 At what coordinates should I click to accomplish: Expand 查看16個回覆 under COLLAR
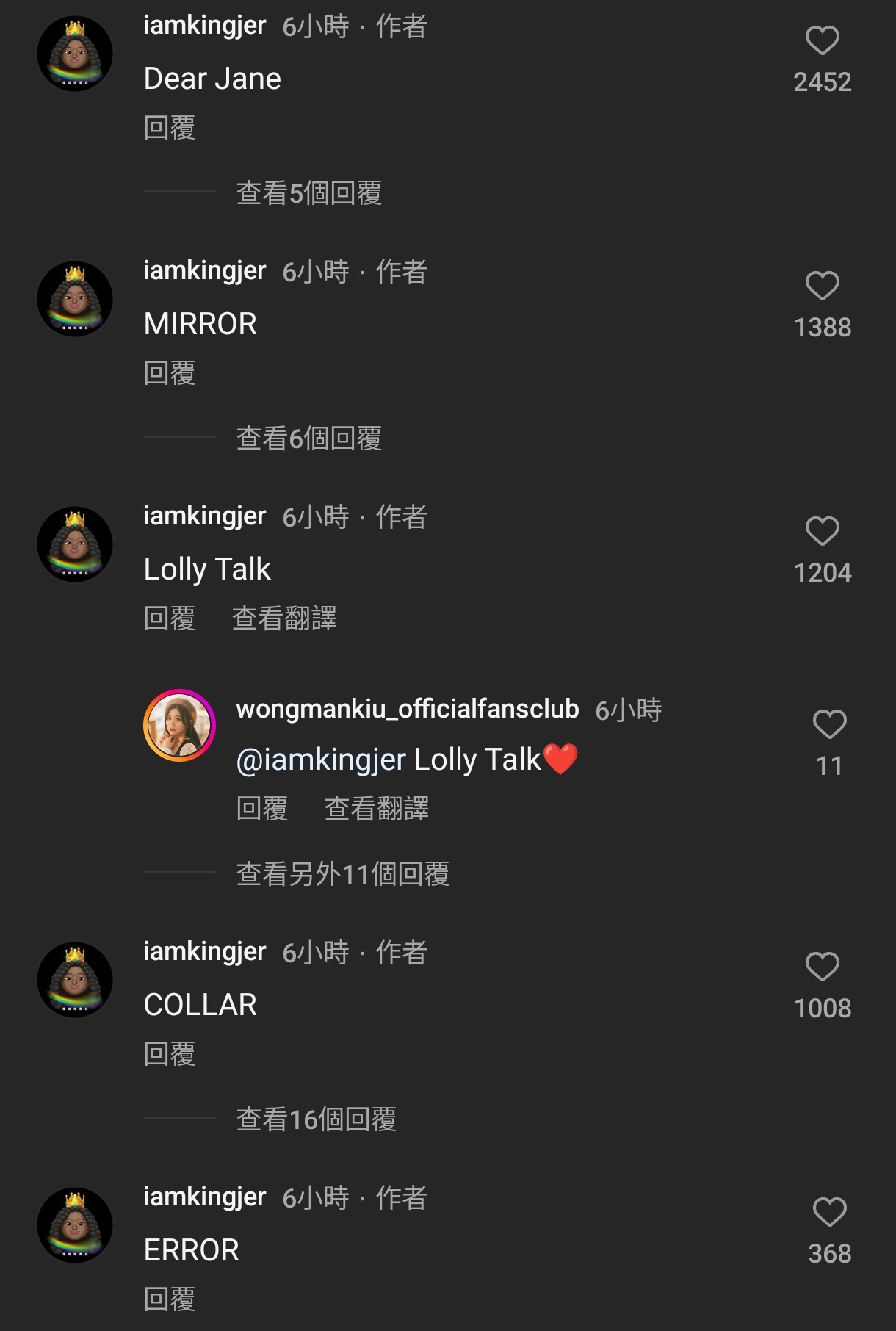click(x=317, y=1119)
